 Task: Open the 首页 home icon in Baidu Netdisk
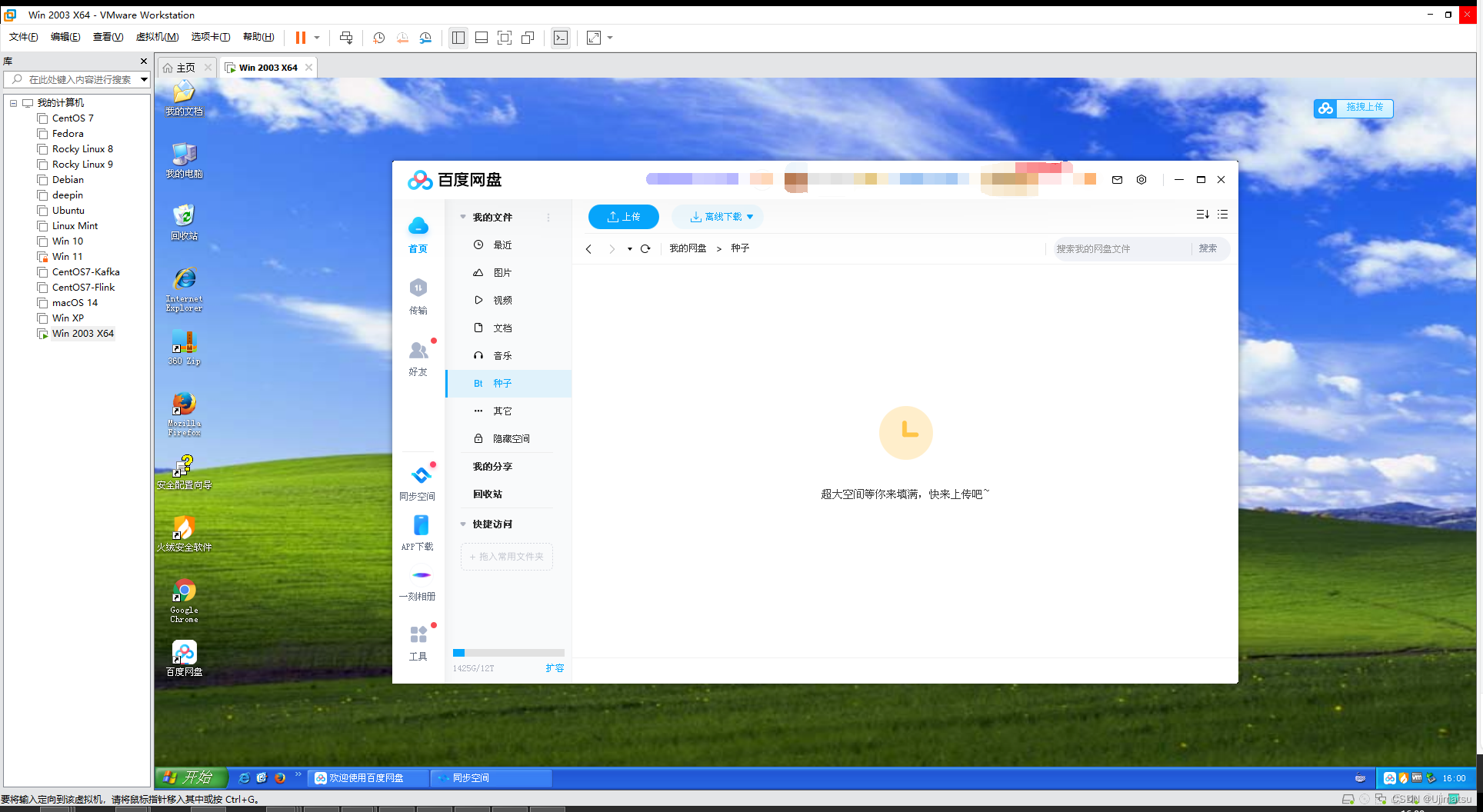pos(418,235)
